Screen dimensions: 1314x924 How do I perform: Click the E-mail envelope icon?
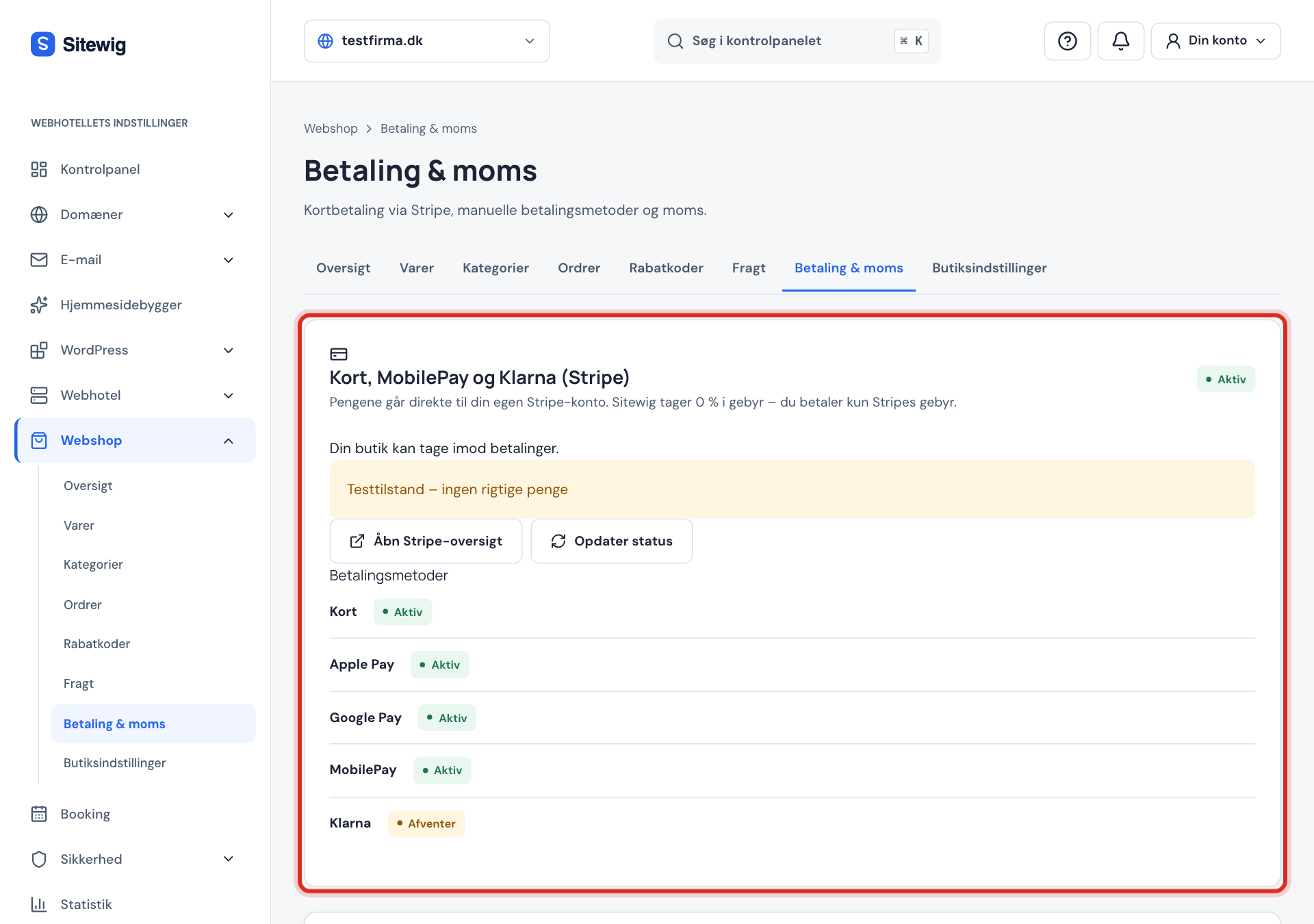click(39, 259)
